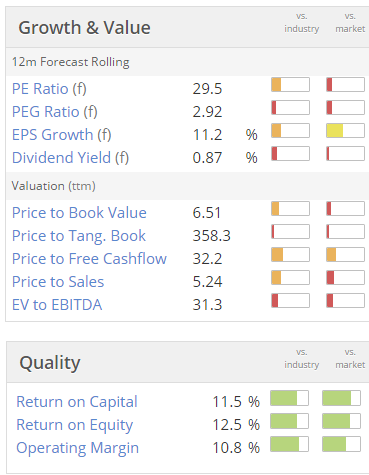Open the EV to EBITDA link
Image resolution: width=369 pixels, height=475 pixels.
[x=57, y=305]
